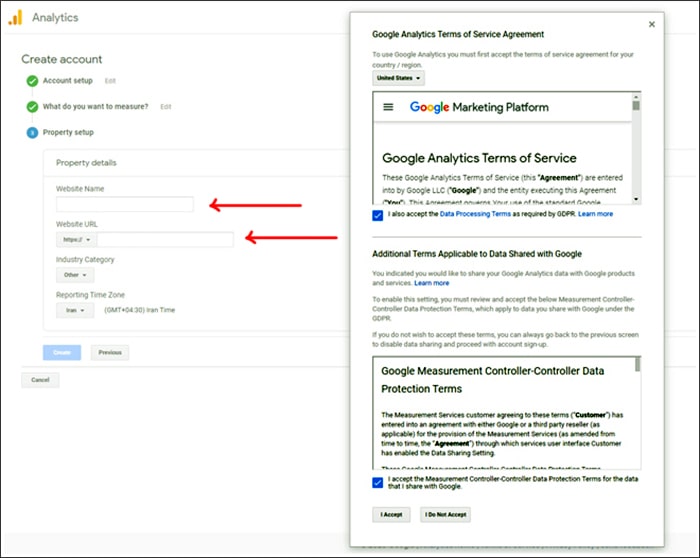Select the Account setup step label

[67, 80]
